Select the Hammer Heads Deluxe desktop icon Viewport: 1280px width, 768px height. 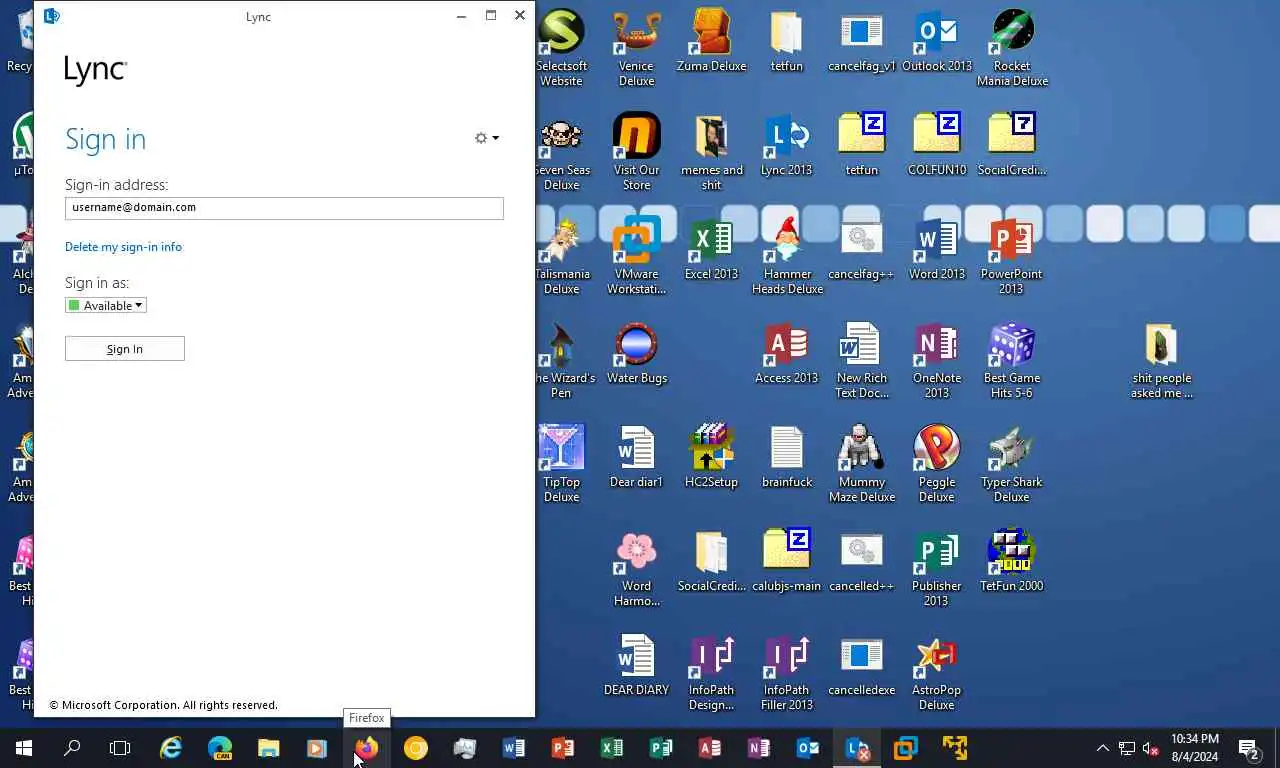tap(787, 256)
